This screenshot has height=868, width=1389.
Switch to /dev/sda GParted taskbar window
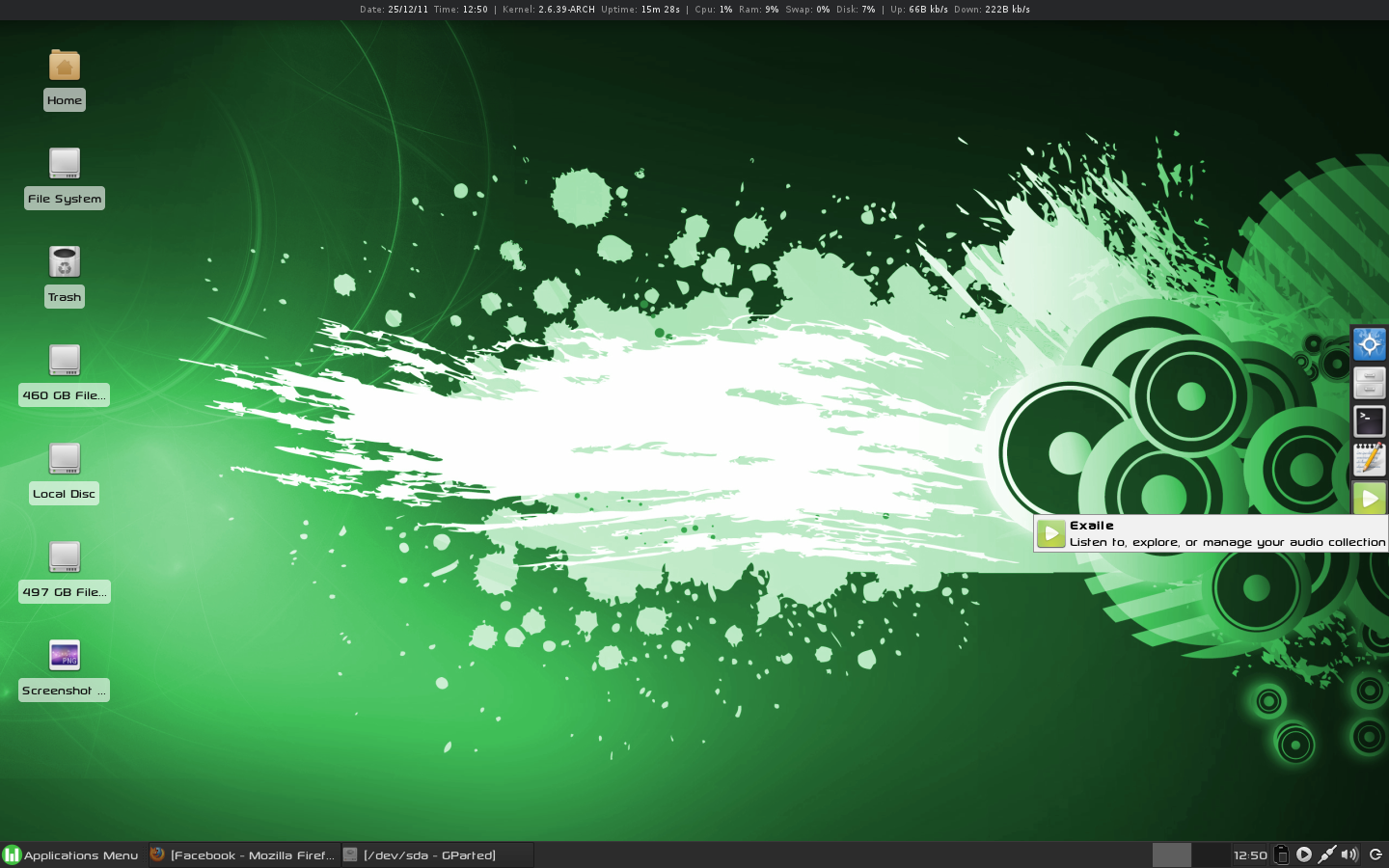pyautogui.click(x=436, y=855)
